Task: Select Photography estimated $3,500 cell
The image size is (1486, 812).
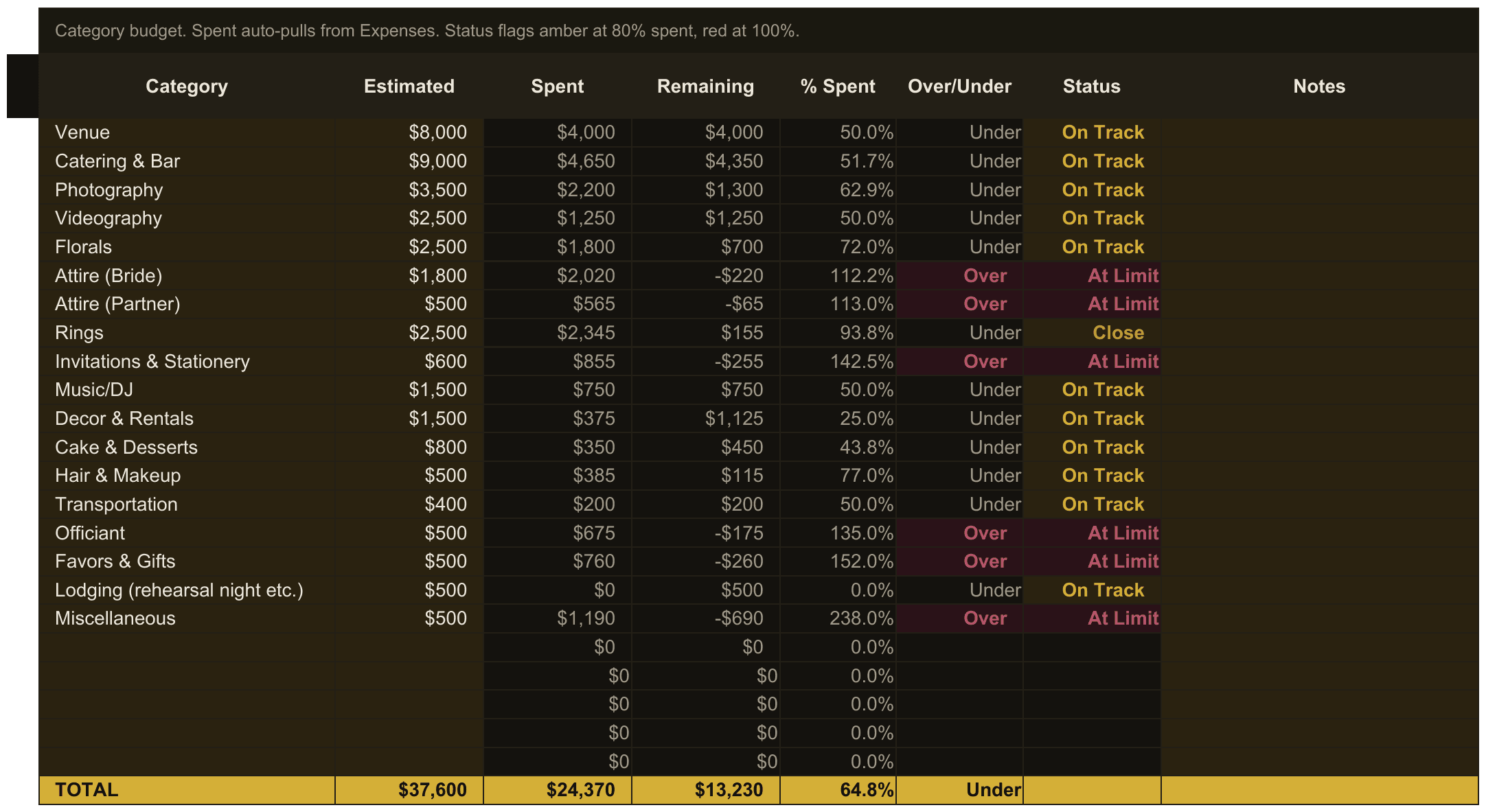Action: 409,190
